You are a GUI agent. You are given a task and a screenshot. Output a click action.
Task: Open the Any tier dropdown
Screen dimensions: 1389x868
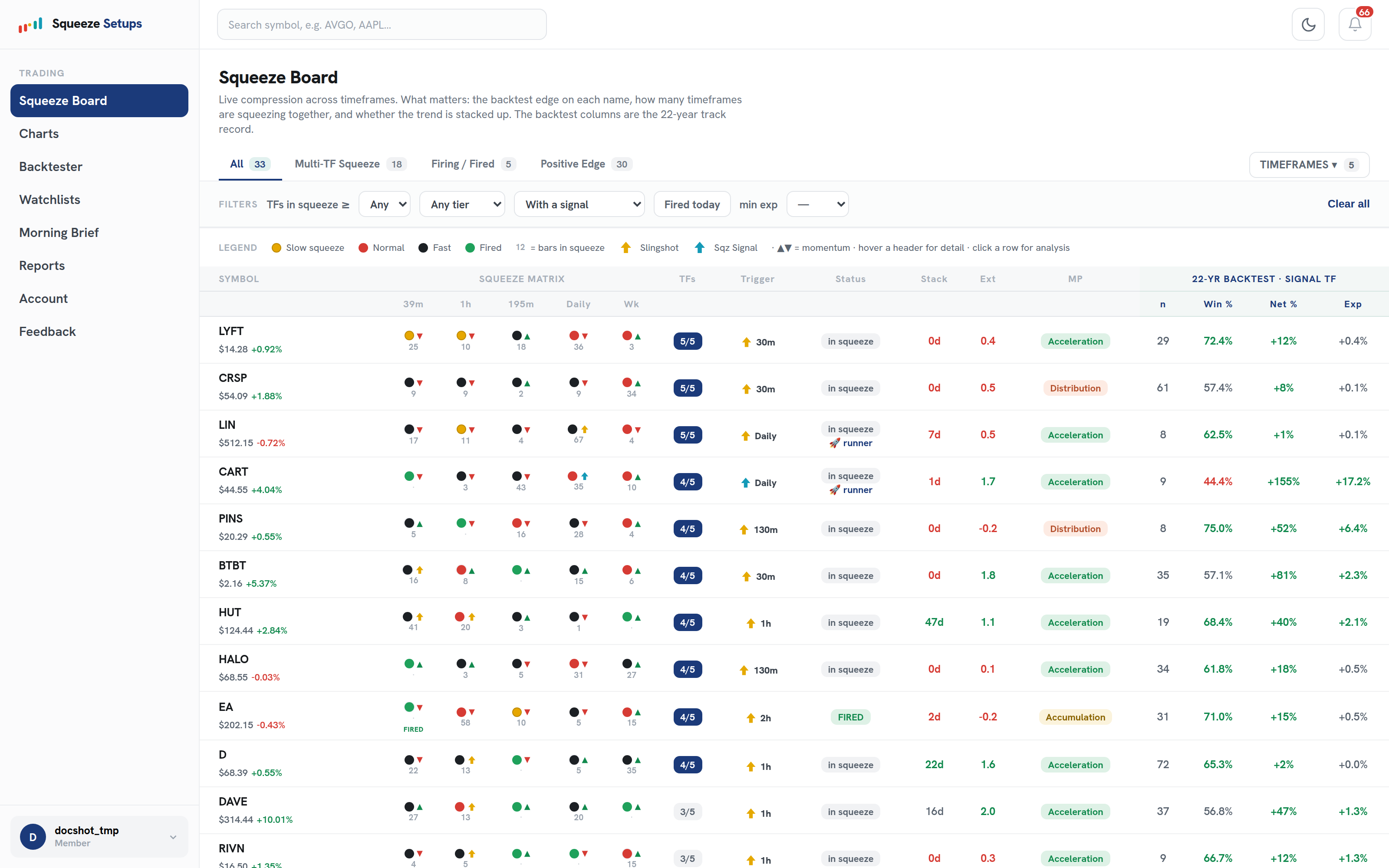[462, 204]
